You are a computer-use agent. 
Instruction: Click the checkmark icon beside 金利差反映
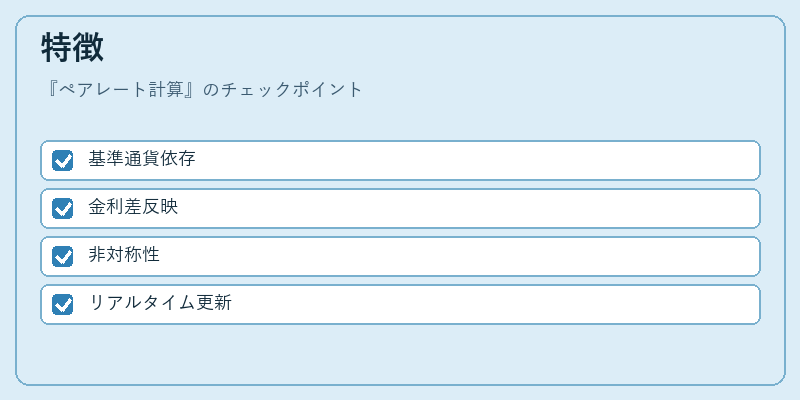click(63, 209)
